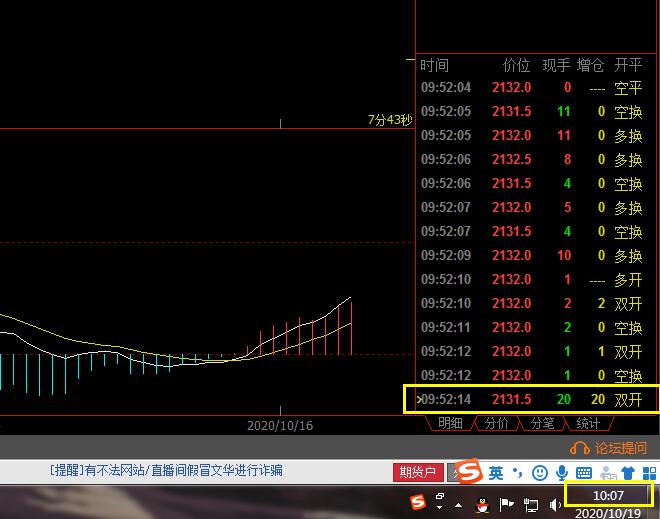Click the taskbar date 2020/10/19
660x519 pixels.
(608, 514)
